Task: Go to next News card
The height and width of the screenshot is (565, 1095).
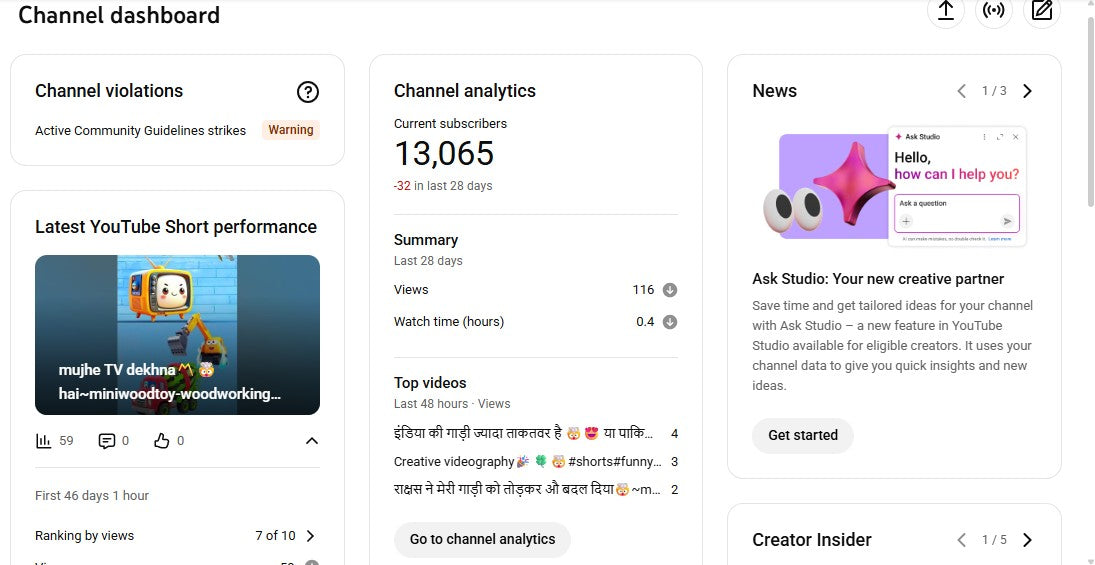Action: 1027,91
